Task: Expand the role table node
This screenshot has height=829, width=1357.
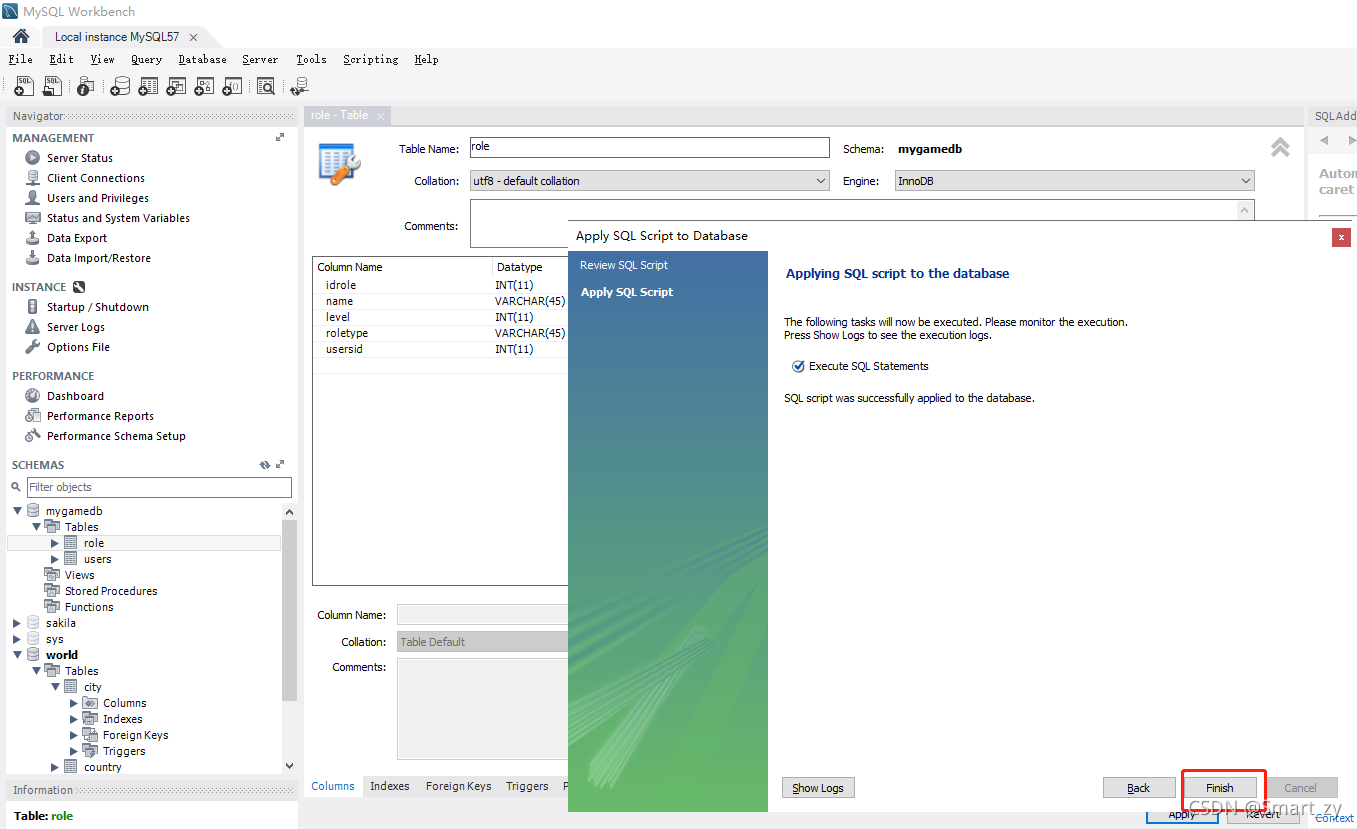Action: [x=55, y=543]
